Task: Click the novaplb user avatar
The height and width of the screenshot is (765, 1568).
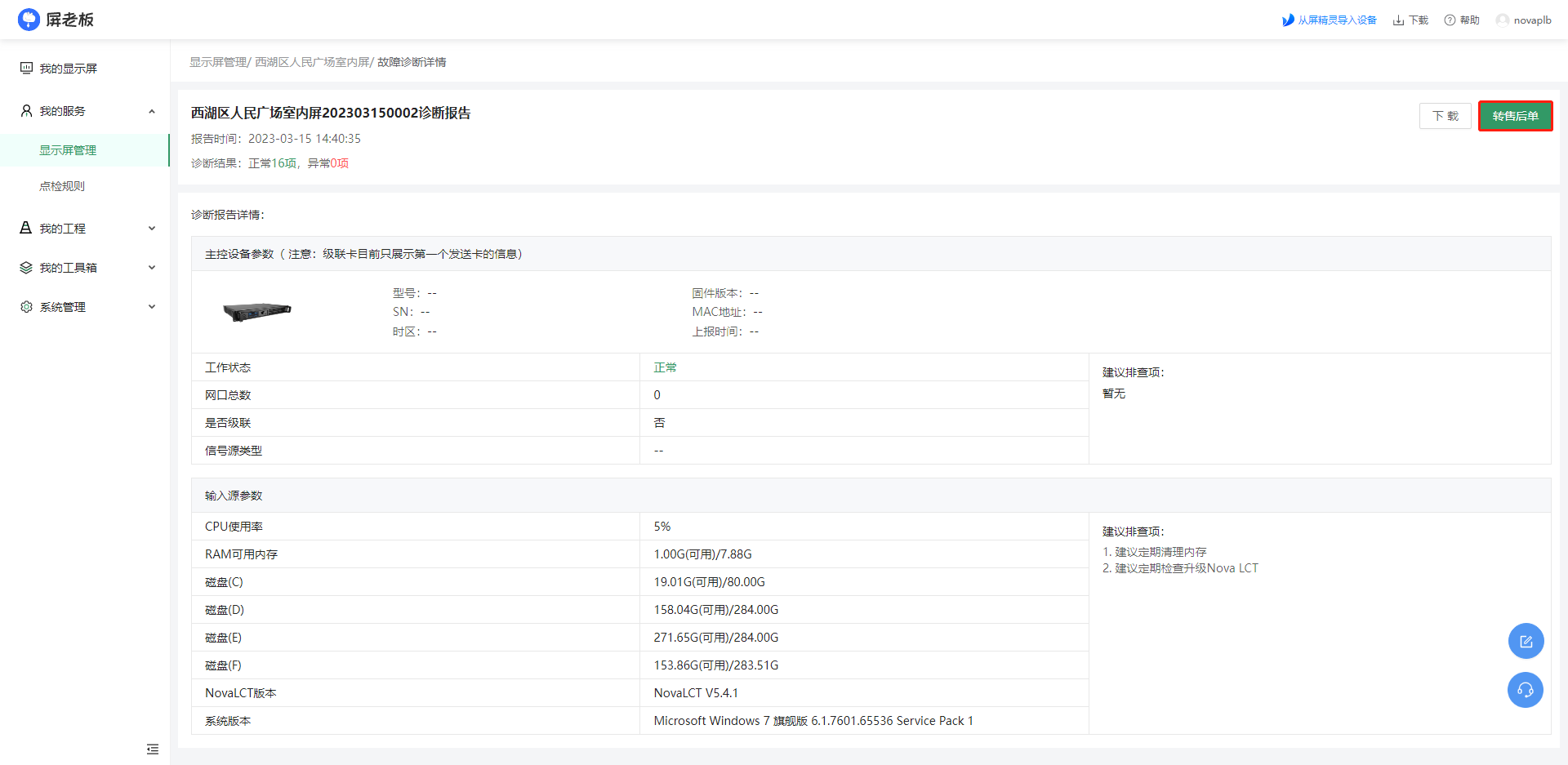Action: 1503,20
